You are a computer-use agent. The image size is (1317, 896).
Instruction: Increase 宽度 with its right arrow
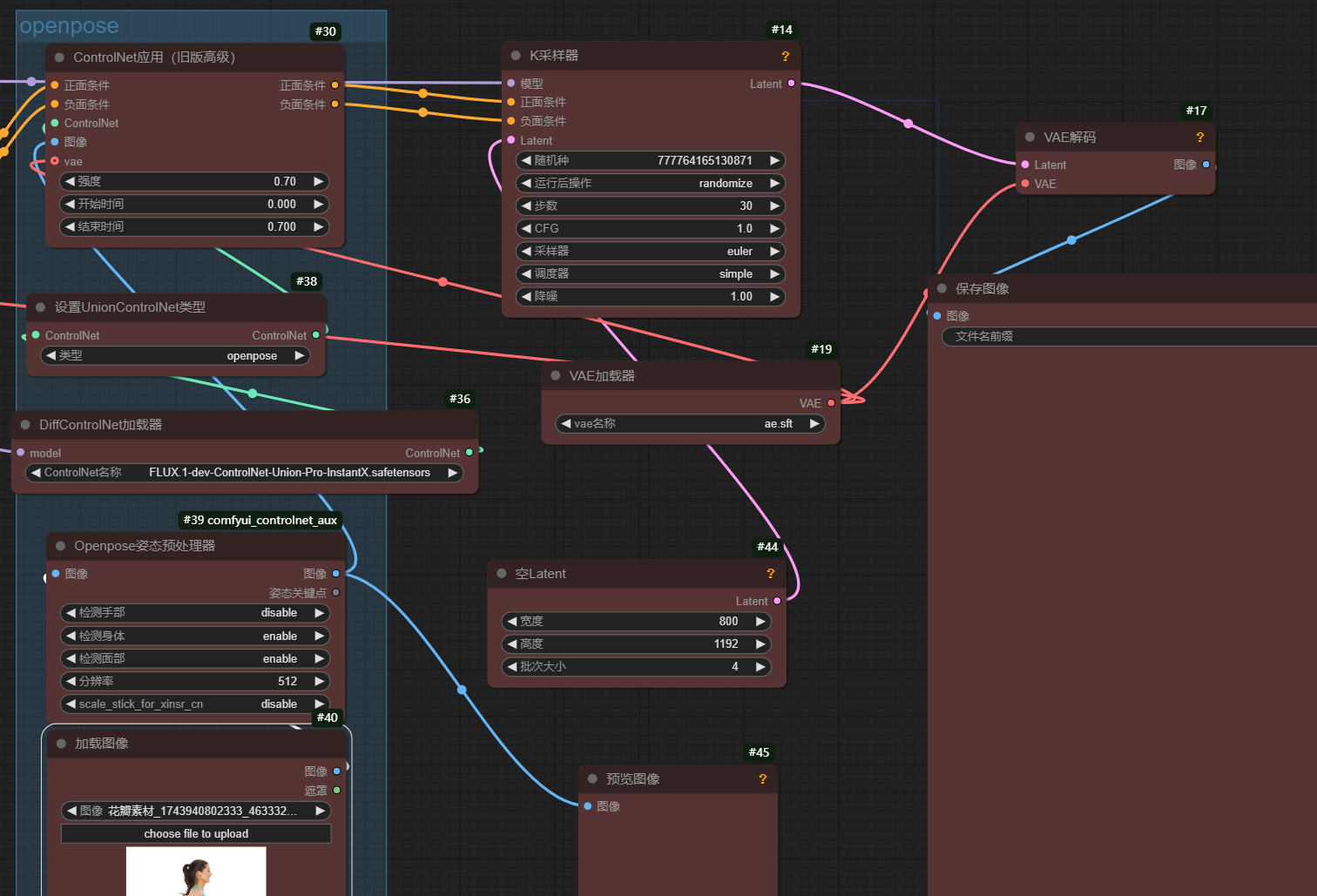pos(760,621)
